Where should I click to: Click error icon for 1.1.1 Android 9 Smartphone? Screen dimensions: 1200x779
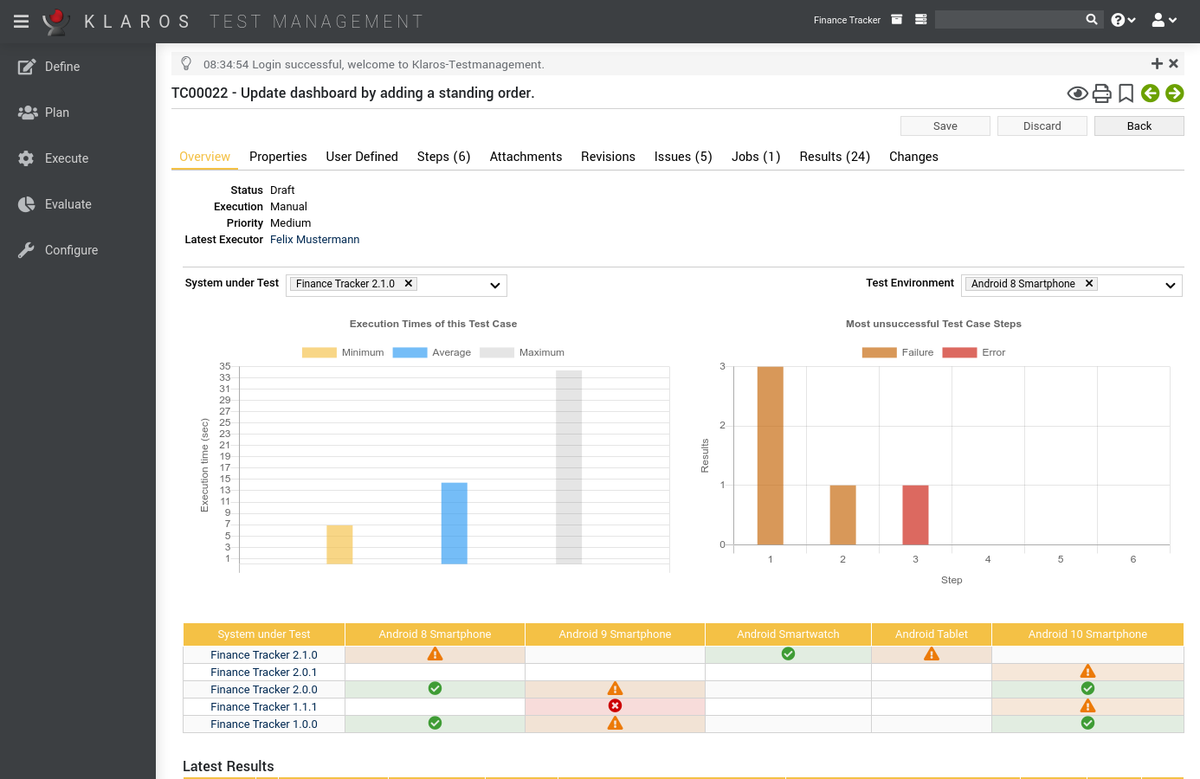(x=615, y=706)
